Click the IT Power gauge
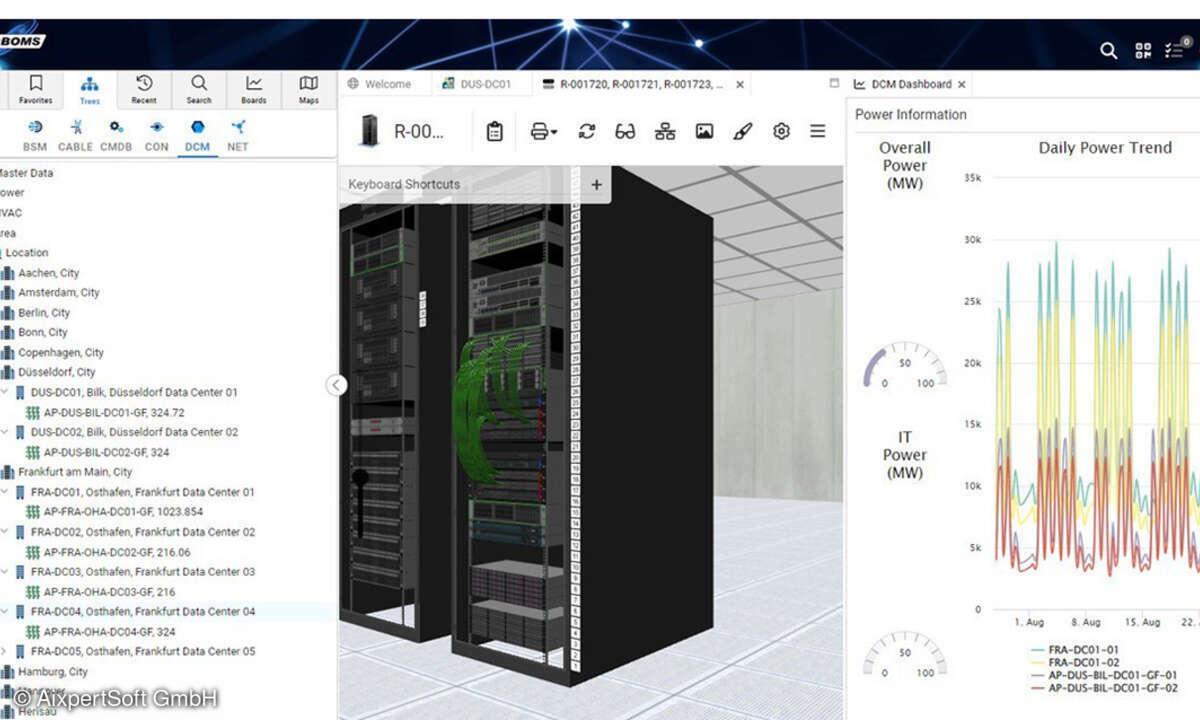Image resolution: width=1200 pixels, height=720 pixels. tap(905, 654)
